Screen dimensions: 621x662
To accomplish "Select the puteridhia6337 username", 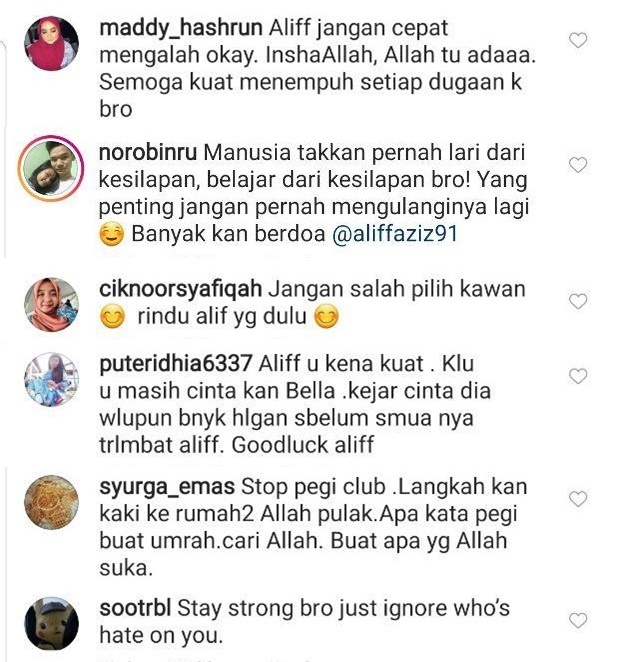I will point(176,364).
